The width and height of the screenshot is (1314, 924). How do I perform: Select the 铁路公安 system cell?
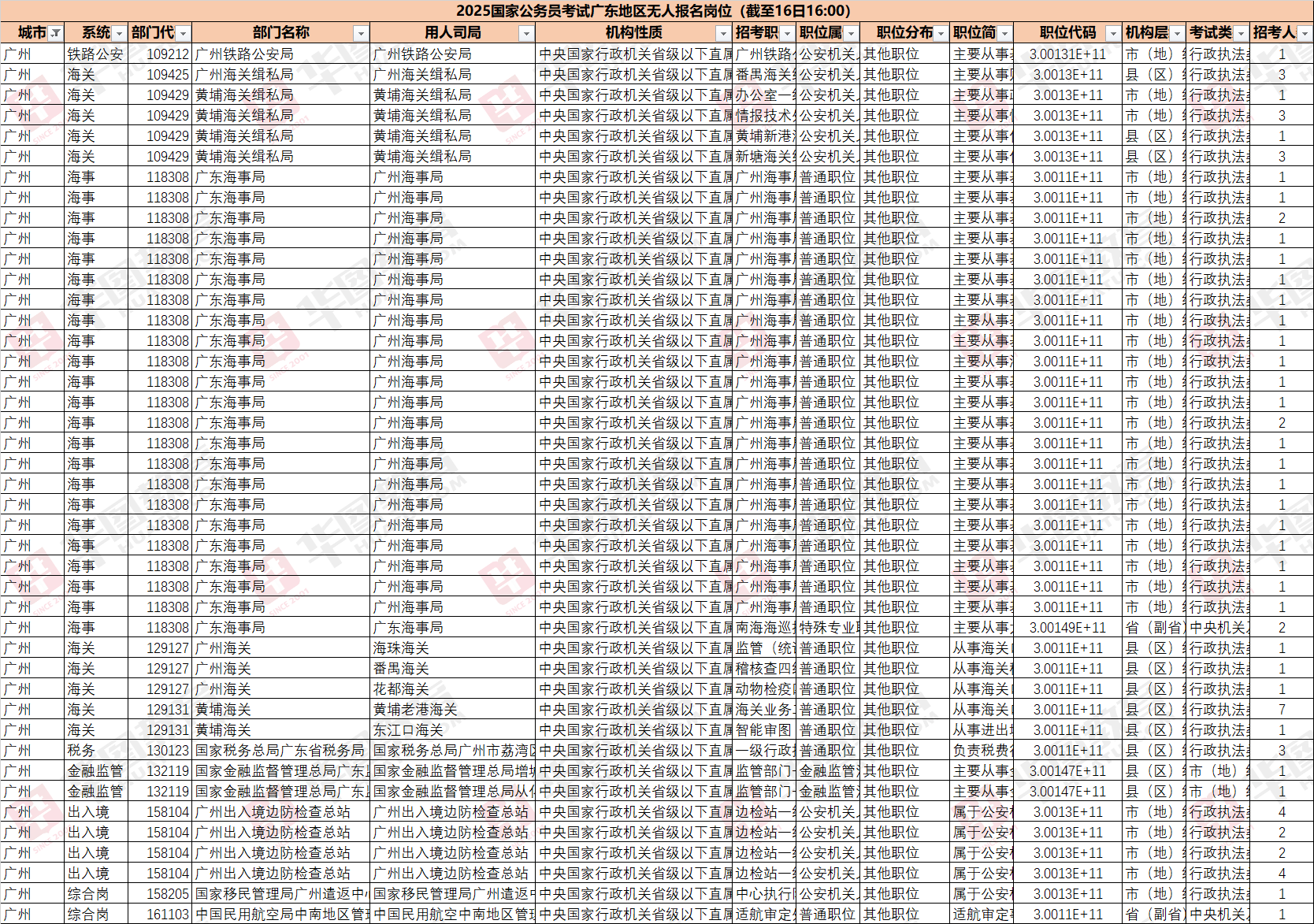[95, 54]
